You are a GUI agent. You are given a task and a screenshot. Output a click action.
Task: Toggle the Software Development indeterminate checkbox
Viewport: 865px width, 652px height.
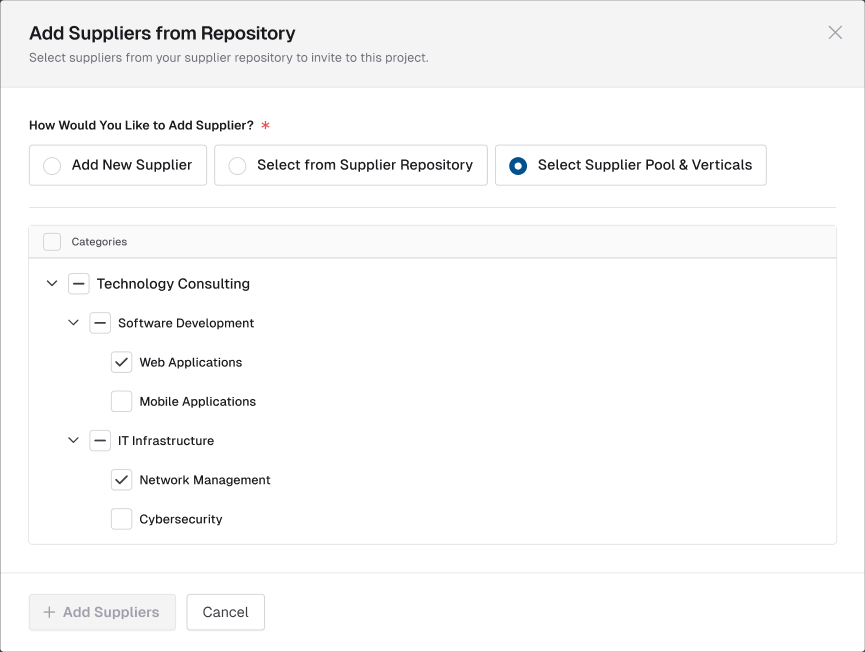point(100,323)
